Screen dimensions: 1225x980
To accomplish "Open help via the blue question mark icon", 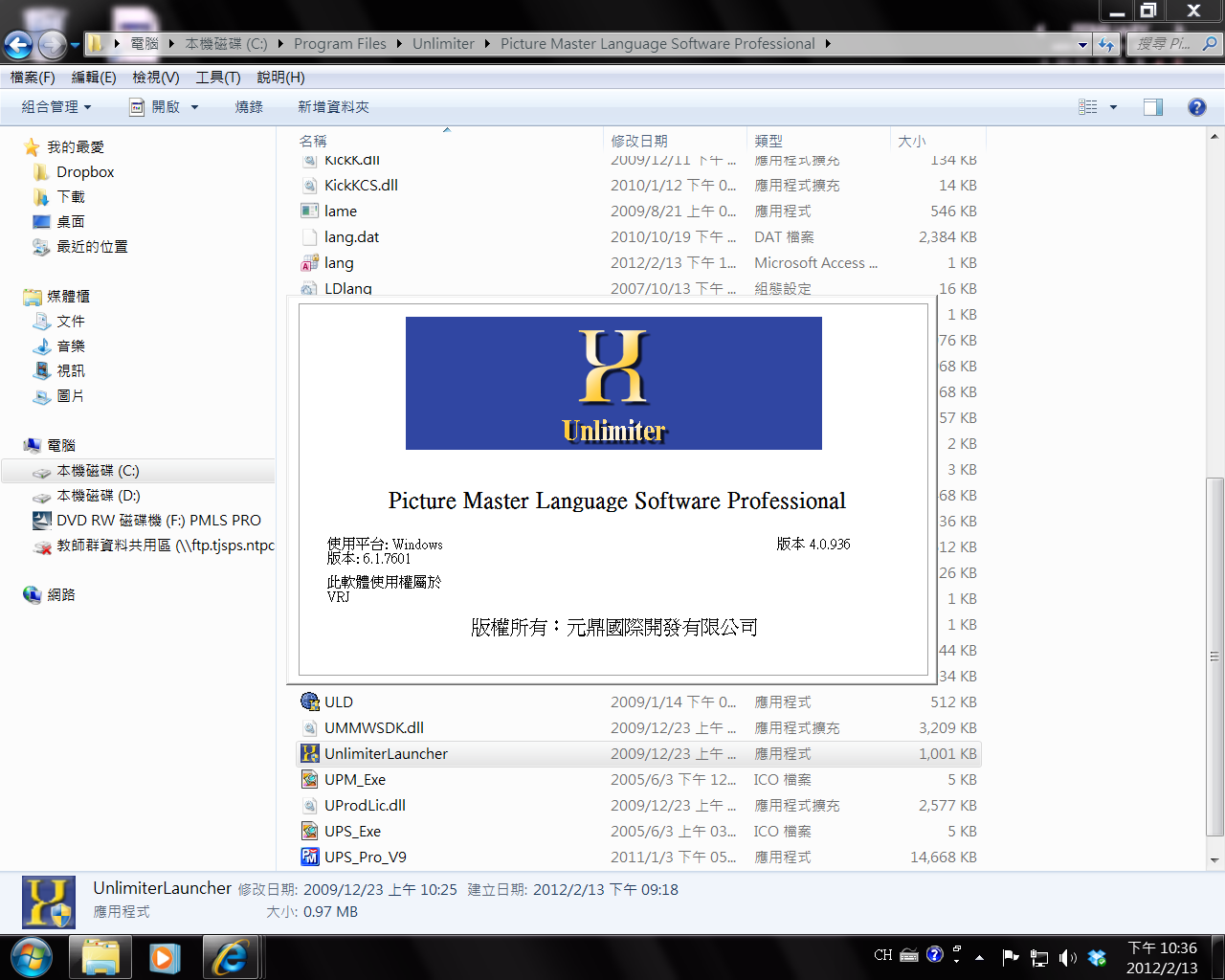I will click(x=1196, y=107).
